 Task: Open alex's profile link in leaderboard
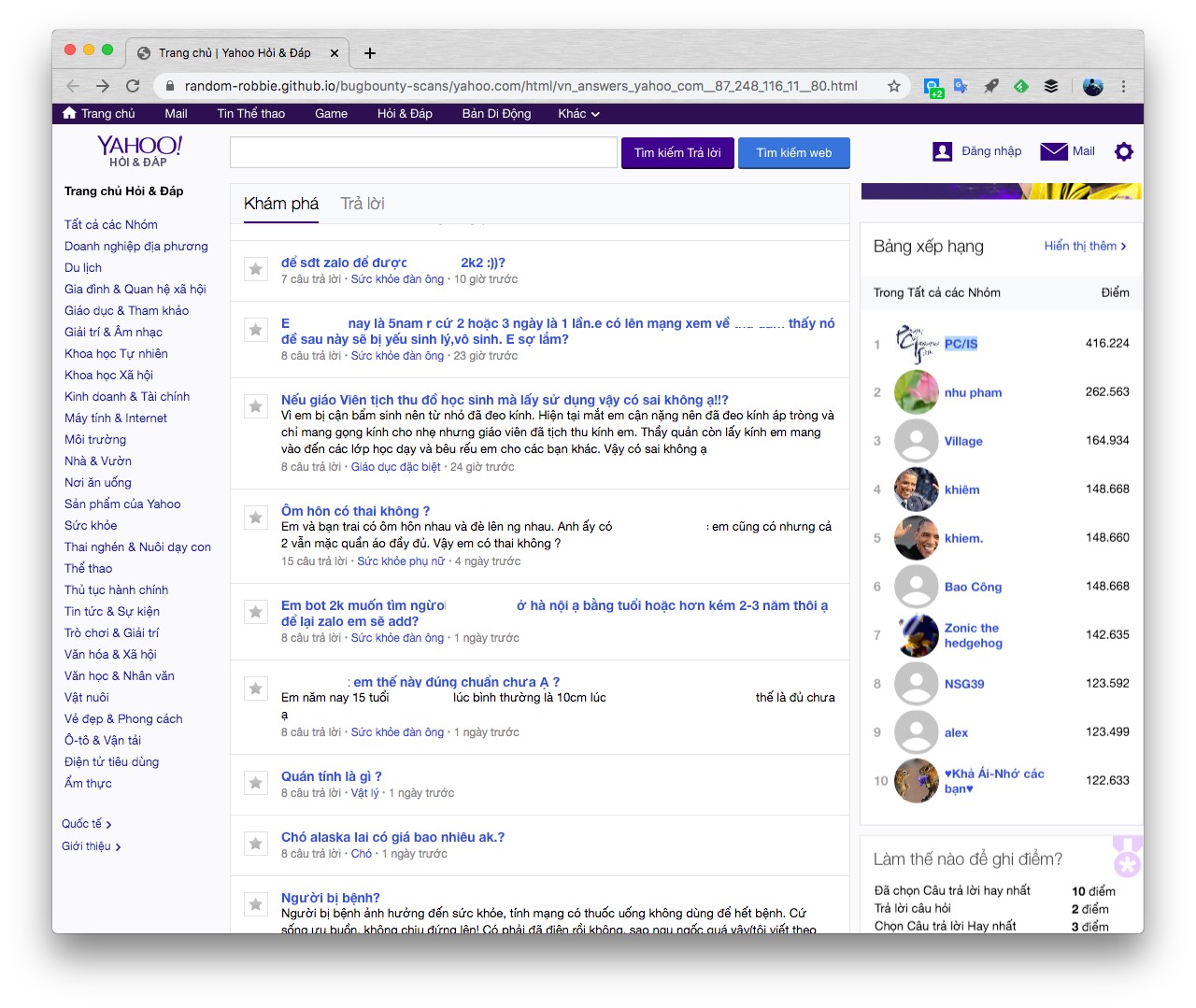(956, 732)
